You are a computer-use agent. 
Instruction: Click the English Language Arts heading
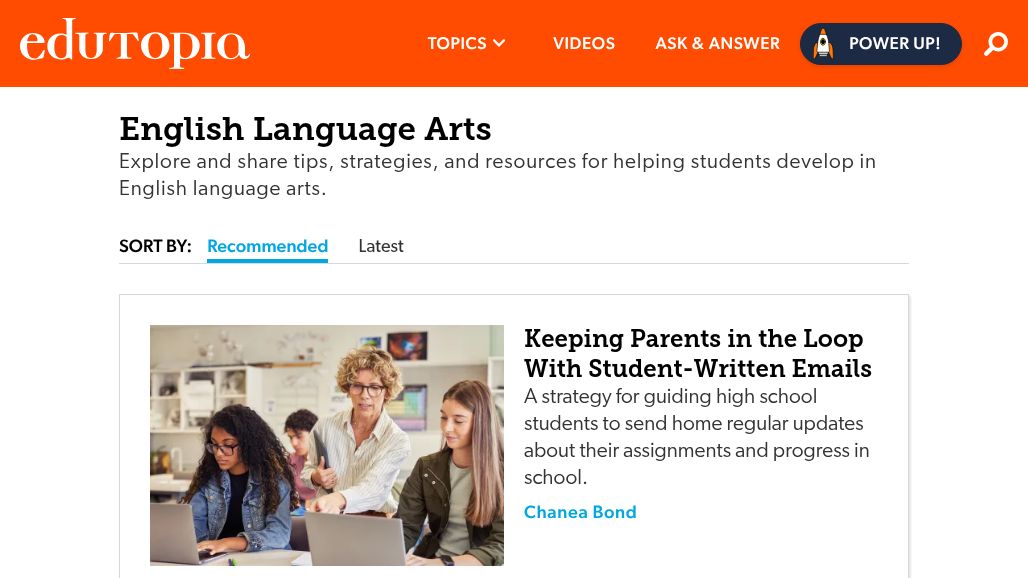(x=305, y=129)
